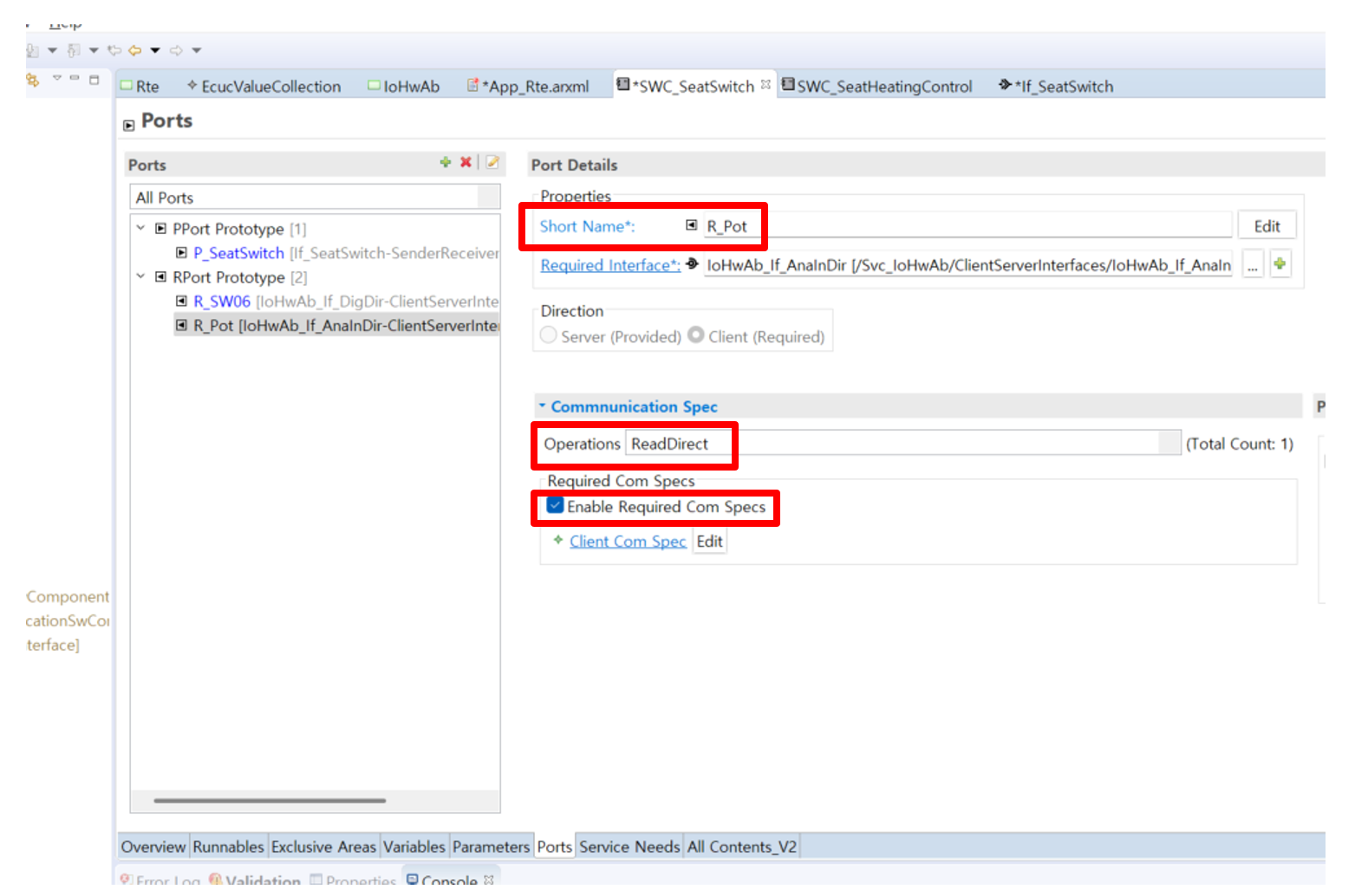Click green plus beside Required Interface field
Screen dimensions: 1368x896
(x=1280, y=264)
